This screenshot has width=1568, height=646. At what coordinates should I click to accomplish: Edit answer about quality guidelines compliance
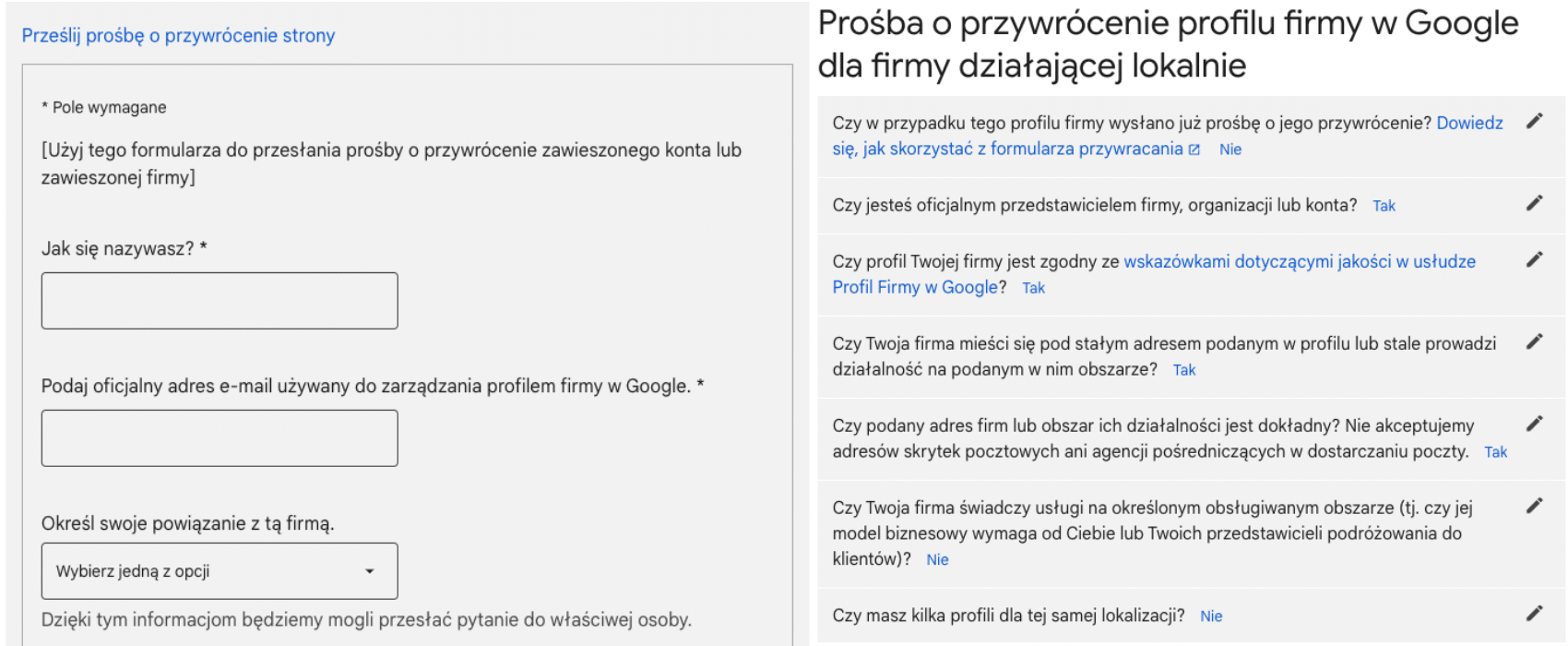coord(1534,259)
